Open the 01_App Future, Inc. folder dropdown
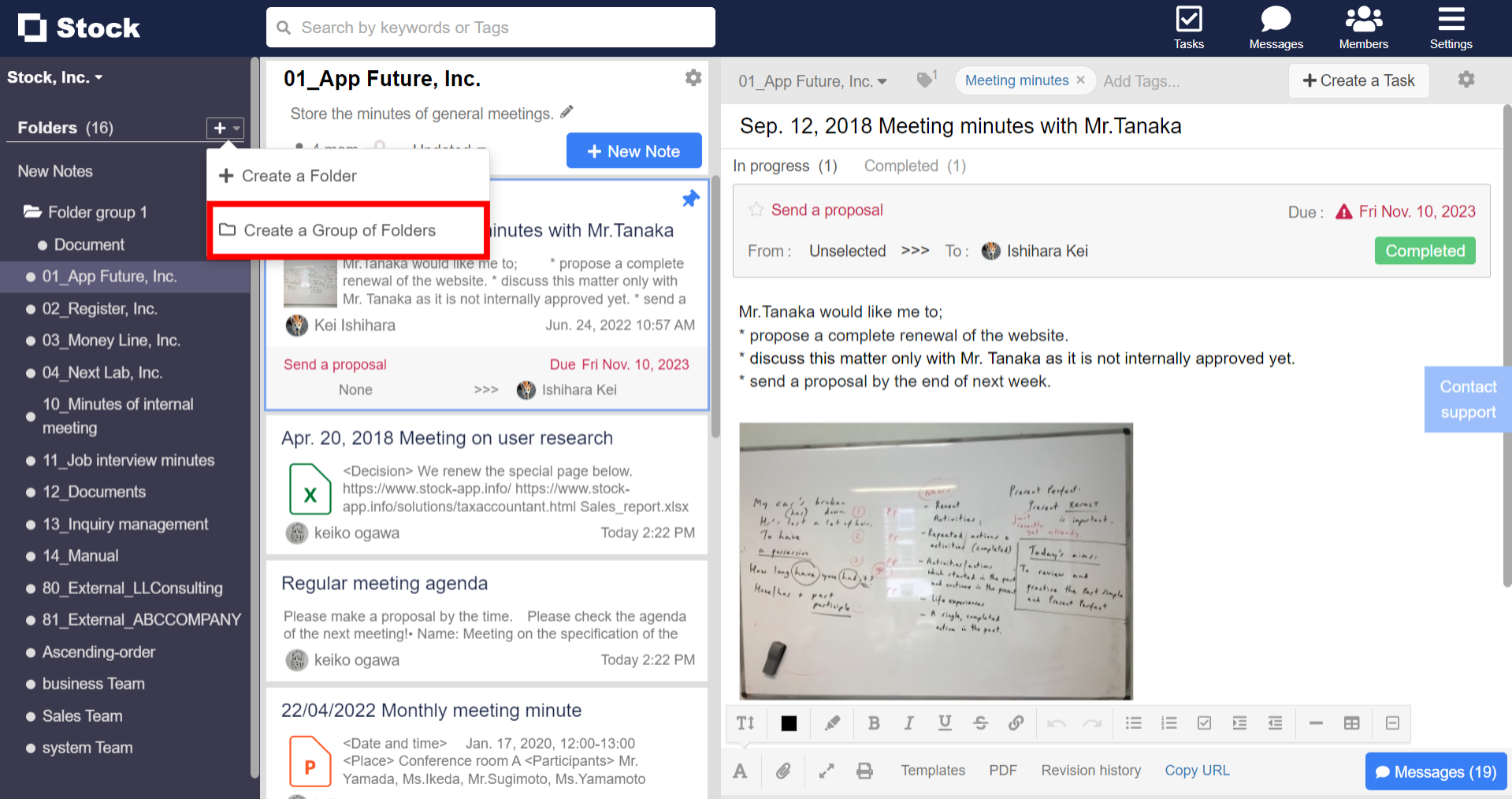 (812, 81)
